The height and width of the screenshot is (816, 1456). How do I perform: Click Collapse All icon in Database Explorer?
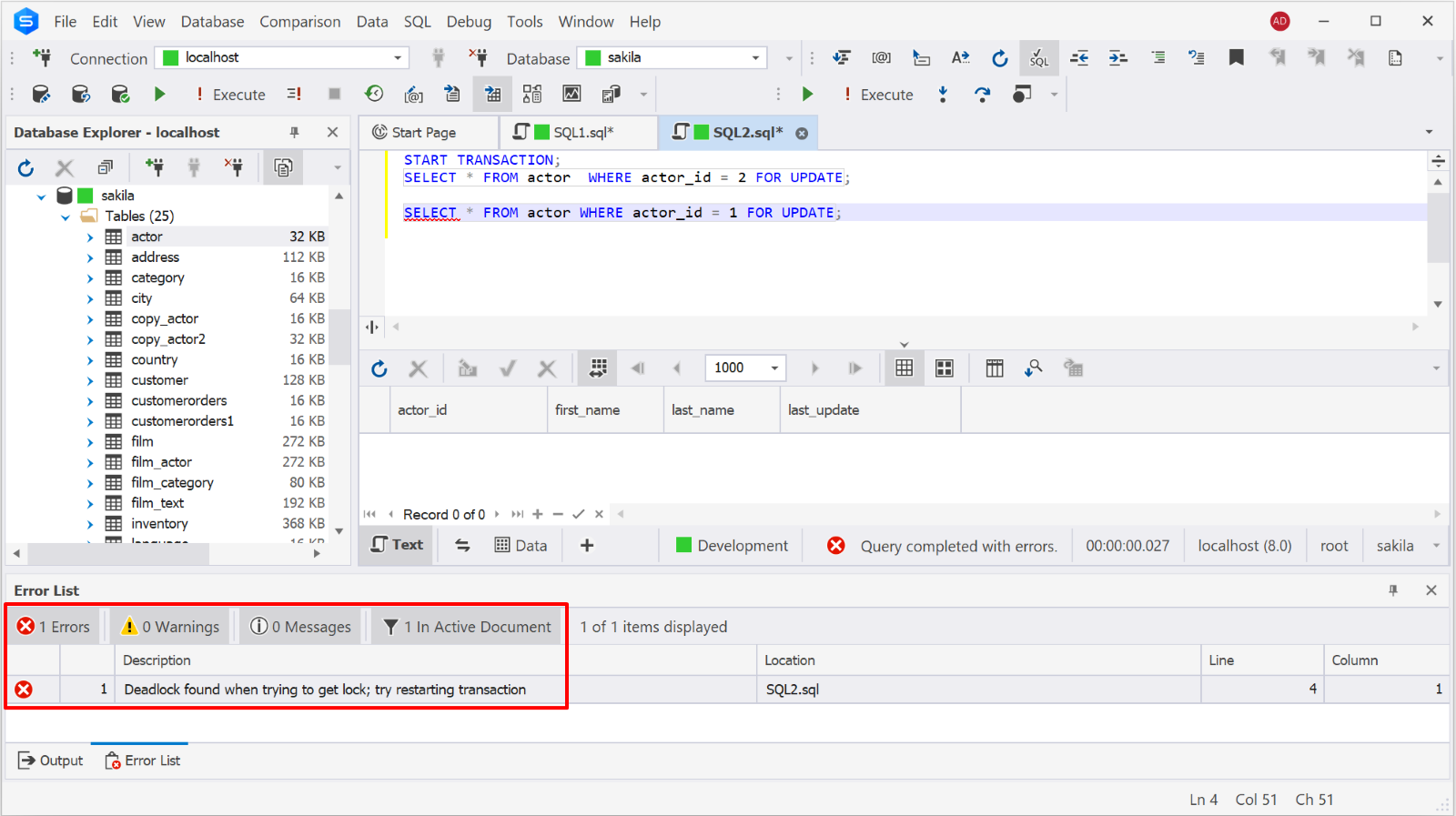(x=105, y=167)
